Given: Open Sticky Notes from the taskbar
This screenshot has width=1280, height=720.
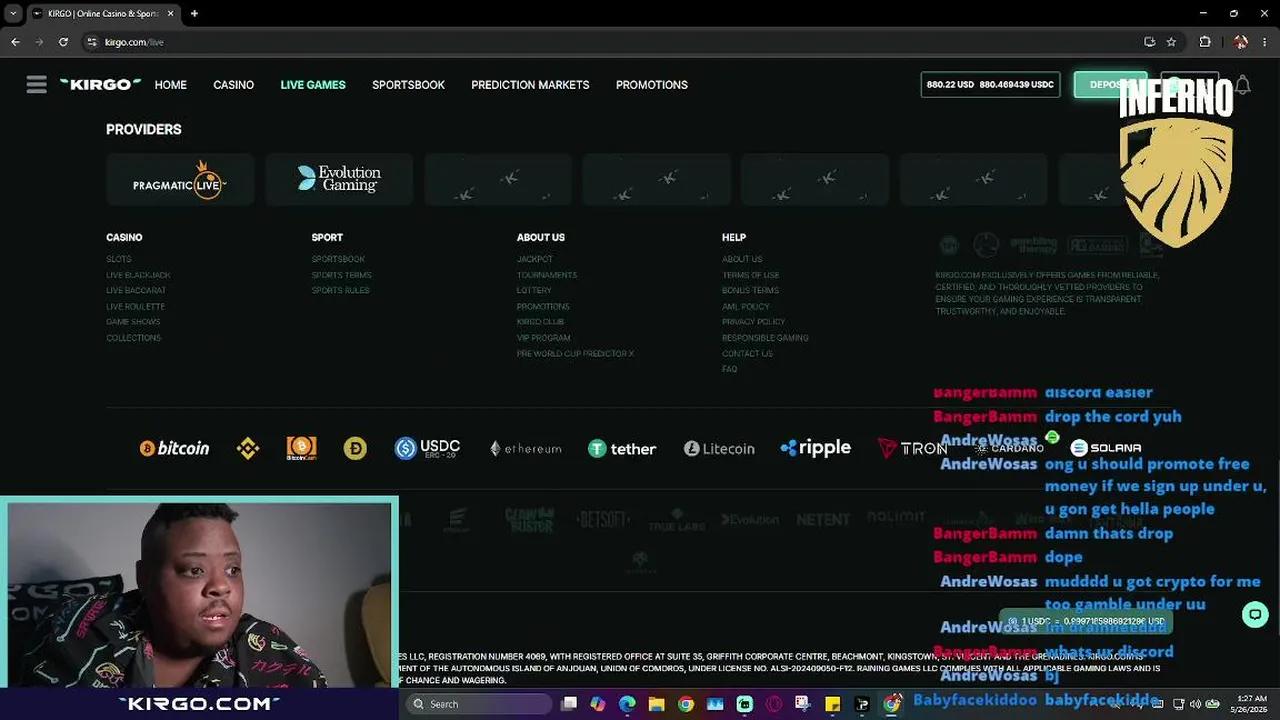Looking at the screenshot, I should 832,704.
